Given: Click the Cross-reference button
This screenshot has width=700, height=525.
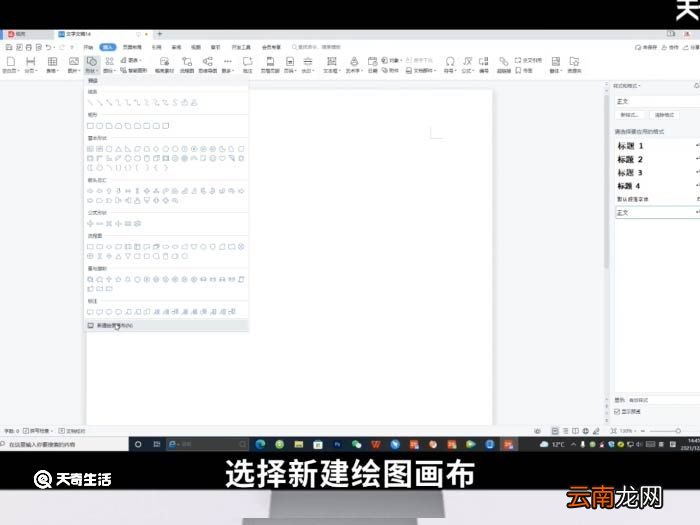Looking at the screenshot, I should 529,60.
